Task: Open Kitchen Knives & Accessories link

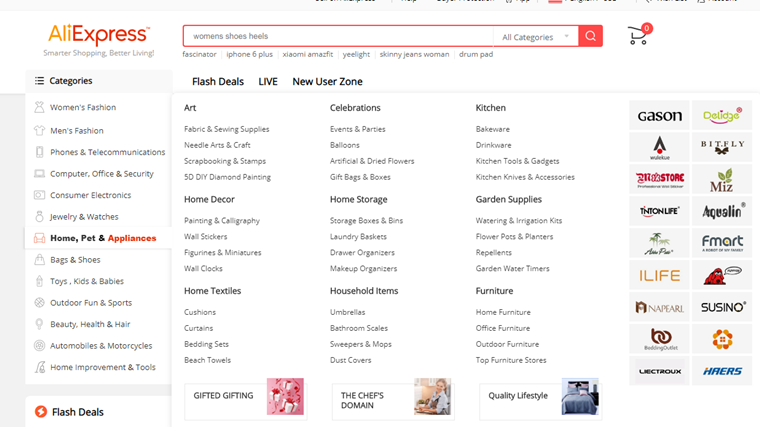Action: [x=525, y=177]
